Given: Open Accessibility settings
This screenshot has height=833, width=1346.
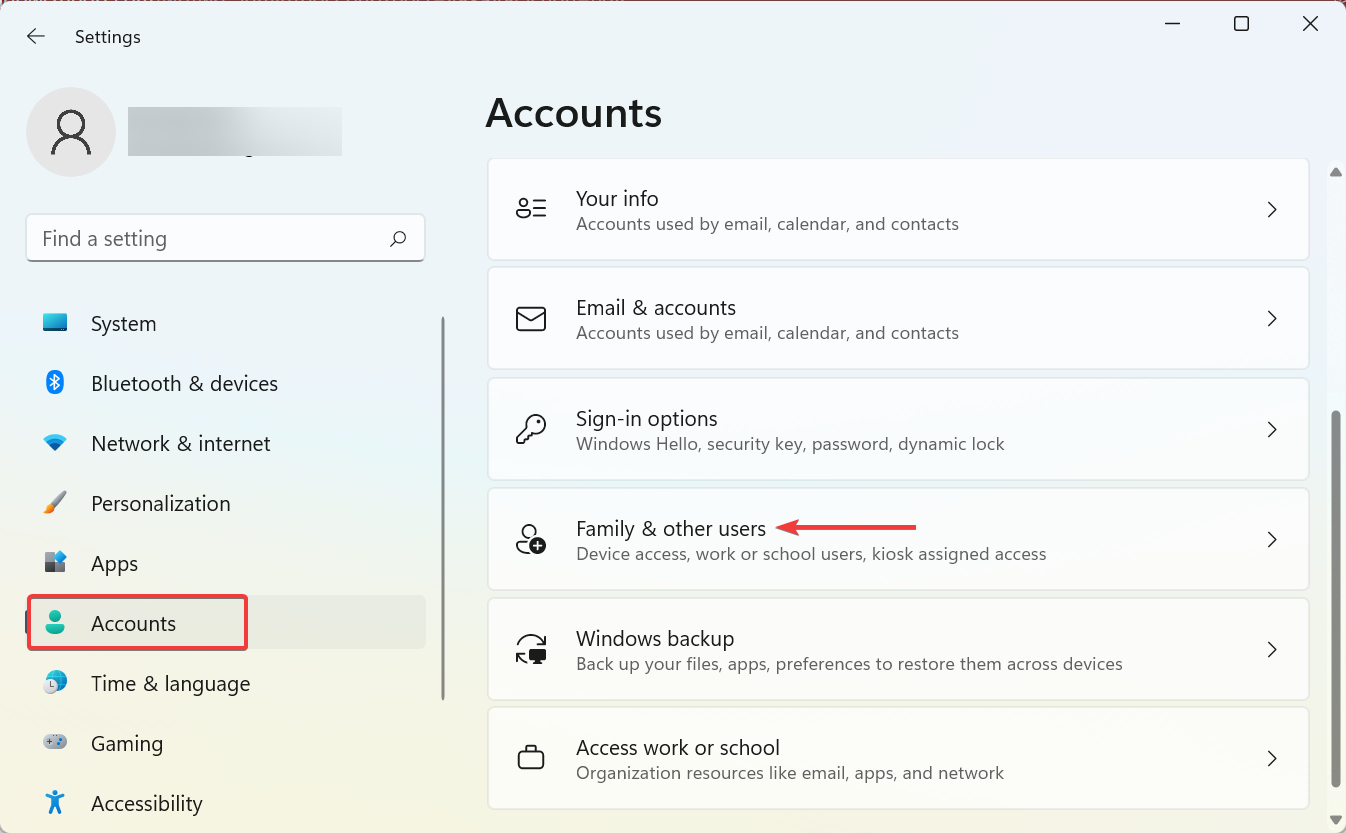Looking at the screenshot, I should point(226,803).
